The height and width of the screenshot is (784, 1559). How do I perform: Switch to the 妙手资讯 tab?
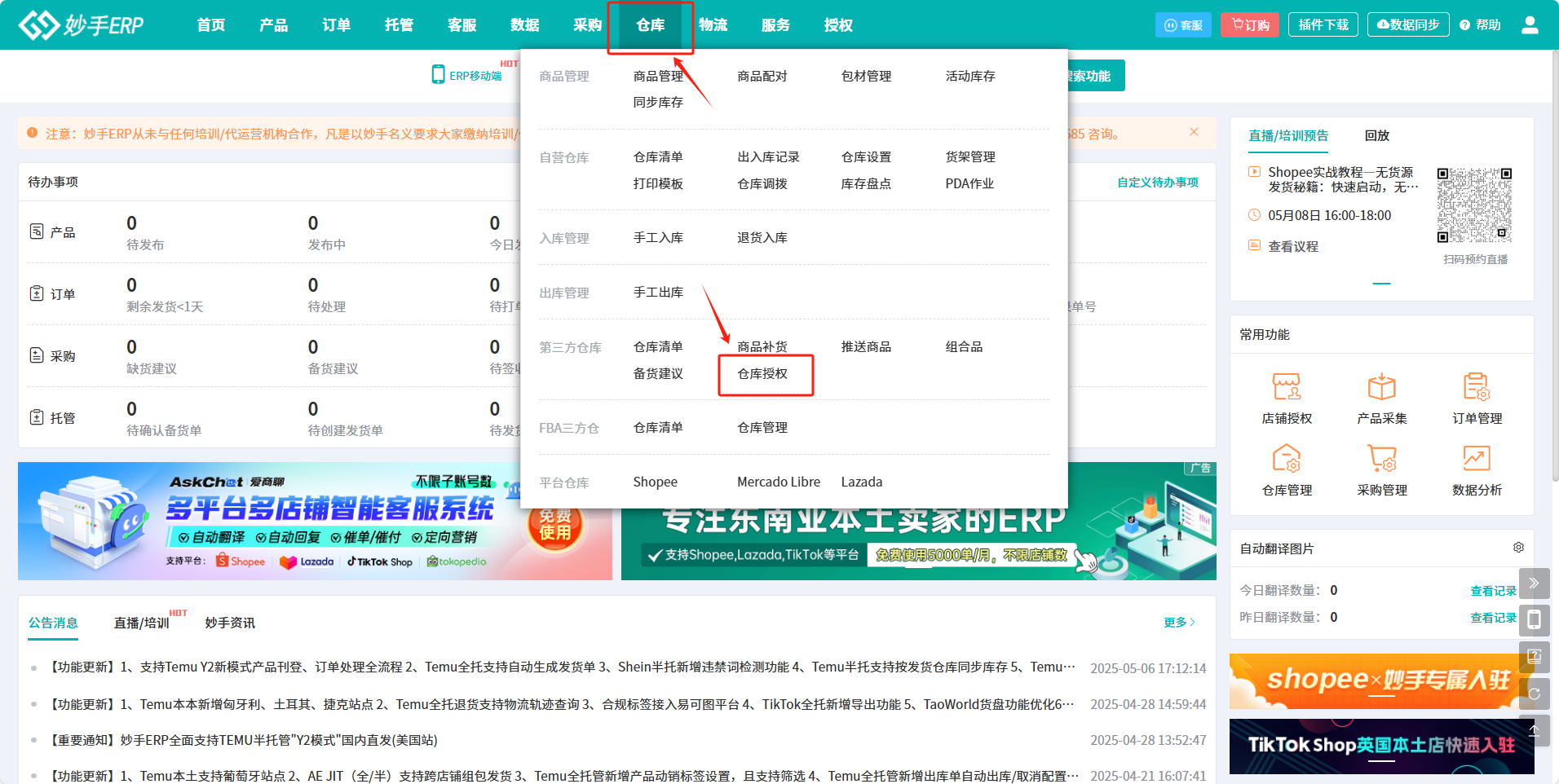(x=230, y=623)
